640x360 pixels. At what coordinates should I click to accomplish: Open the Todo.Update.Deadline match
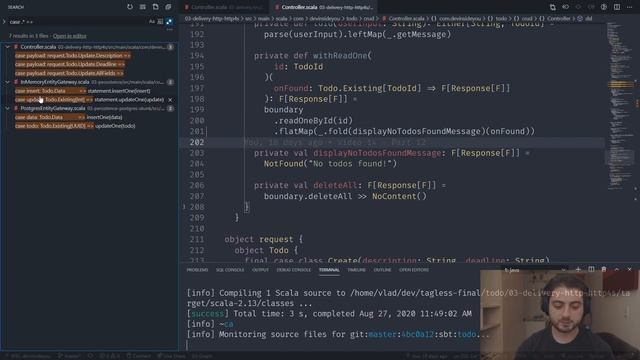(70, 64)
